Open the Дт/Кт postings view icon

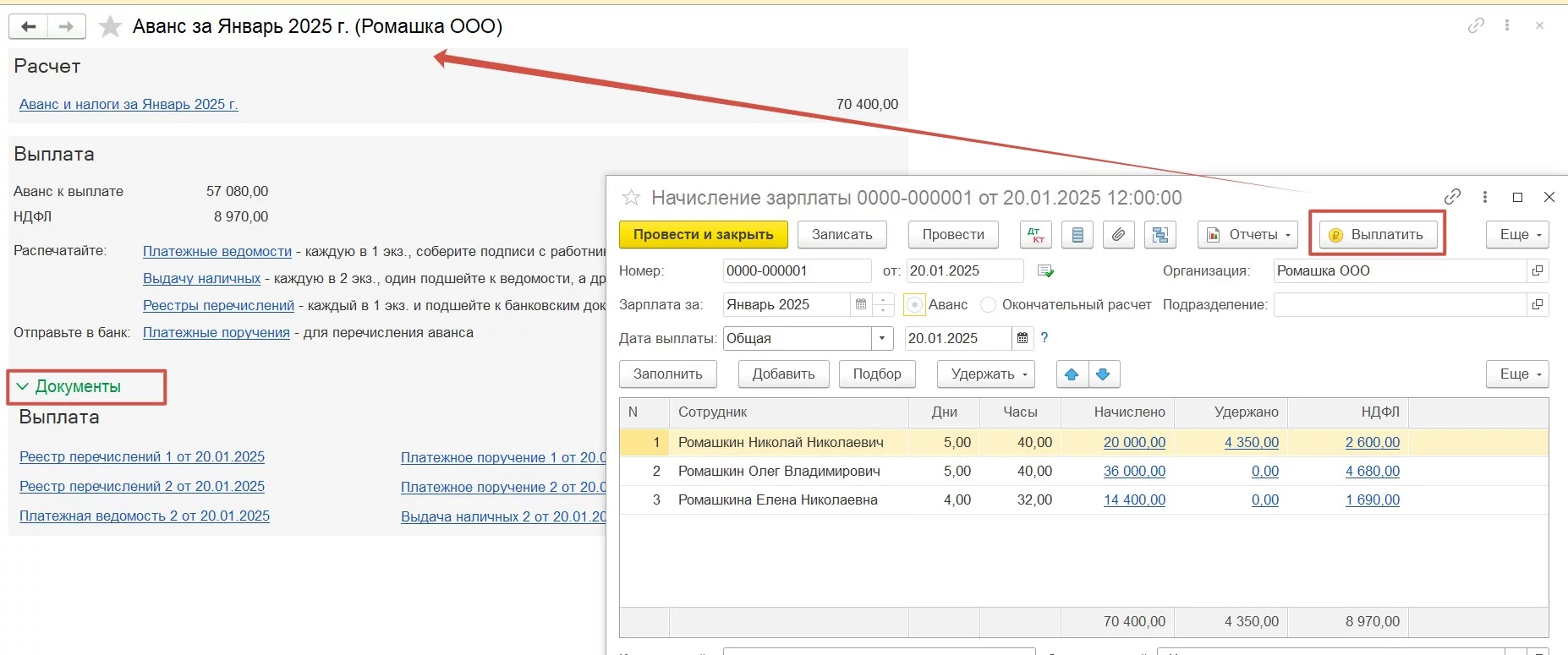tap(1036, 235)
